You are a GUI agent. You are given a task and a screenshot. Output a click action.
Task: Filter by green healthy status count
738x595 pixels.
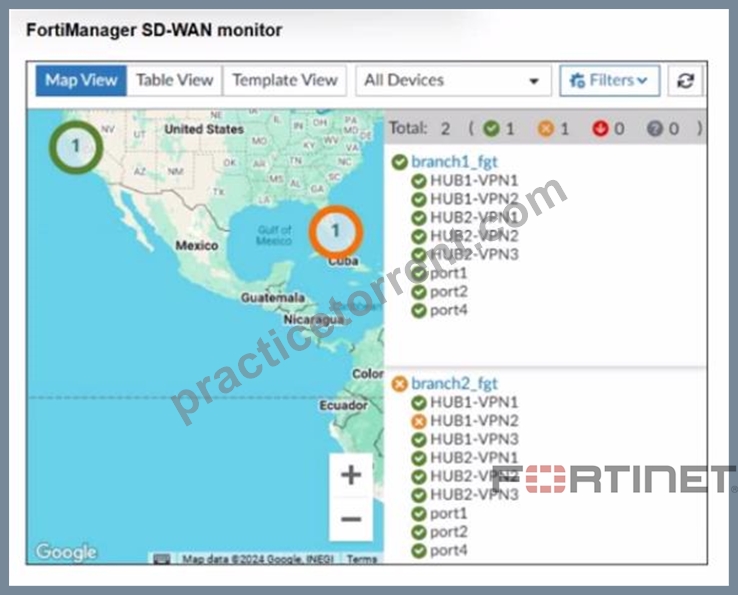point(498,129)
